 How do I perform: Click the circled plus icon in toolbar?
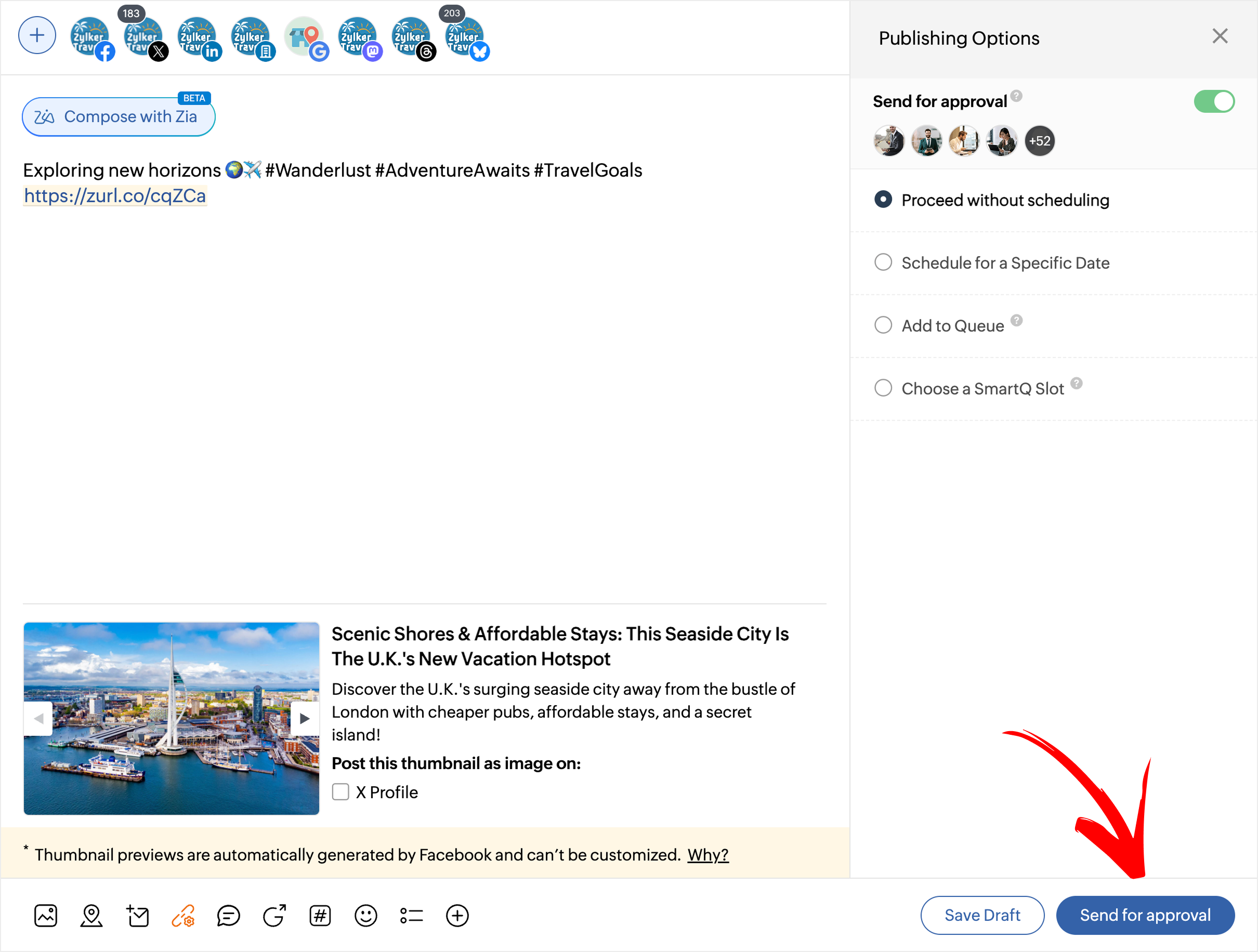click(x=457, y=916)
